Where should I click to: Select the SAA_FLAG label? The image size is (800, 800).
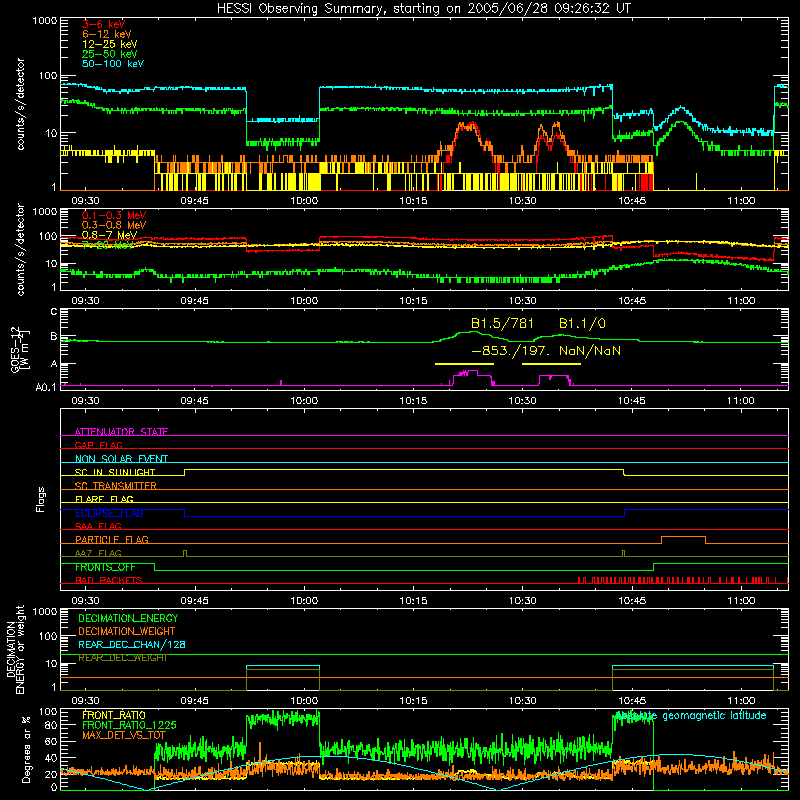98,526
